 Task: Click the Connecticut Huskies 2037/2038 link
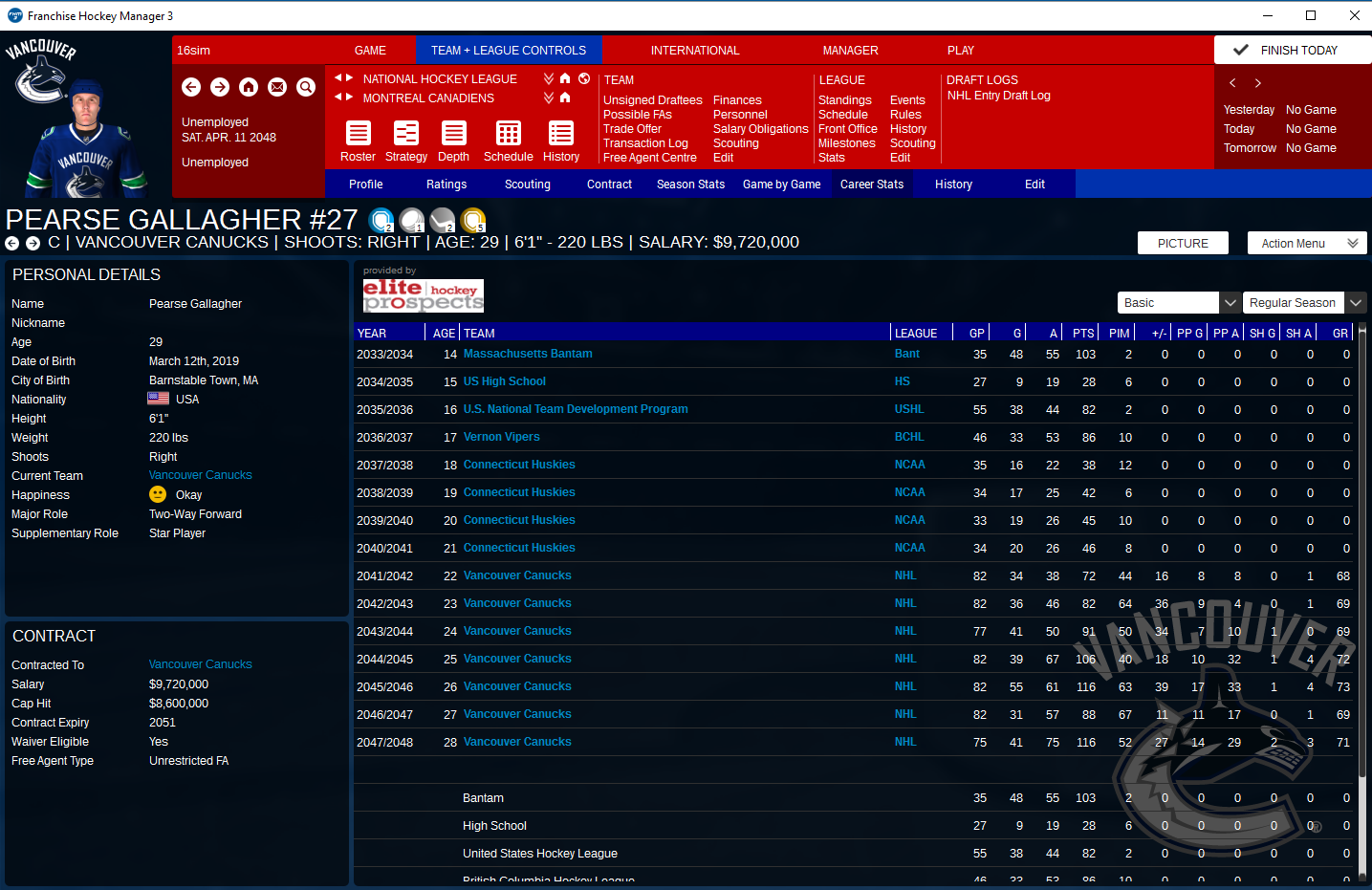[519, 465]
